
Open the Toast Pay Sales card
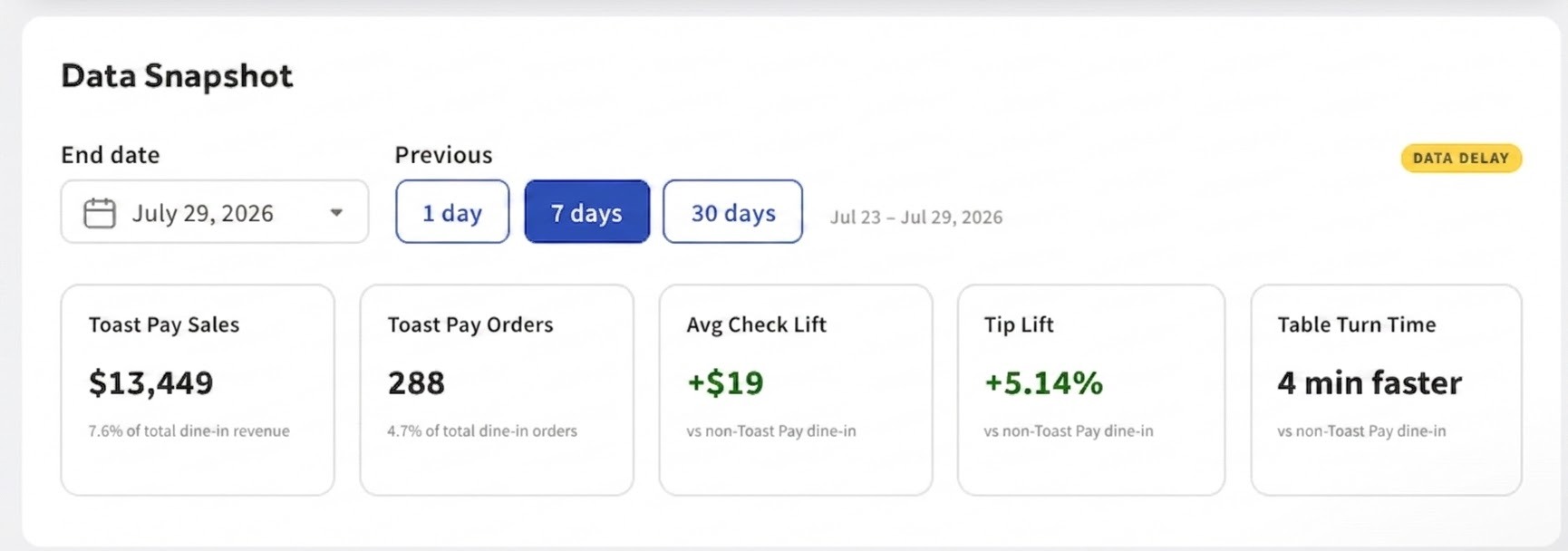198,390
